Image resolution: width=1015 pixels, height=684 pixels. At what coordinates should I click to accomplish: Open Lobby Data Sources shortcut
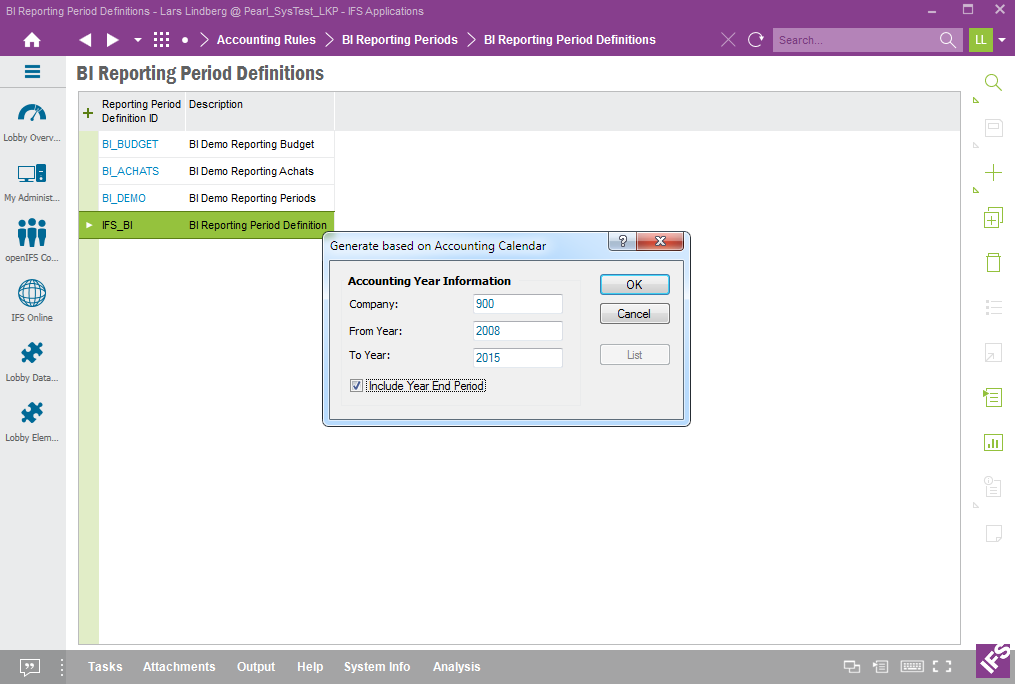tap(32, 362)
